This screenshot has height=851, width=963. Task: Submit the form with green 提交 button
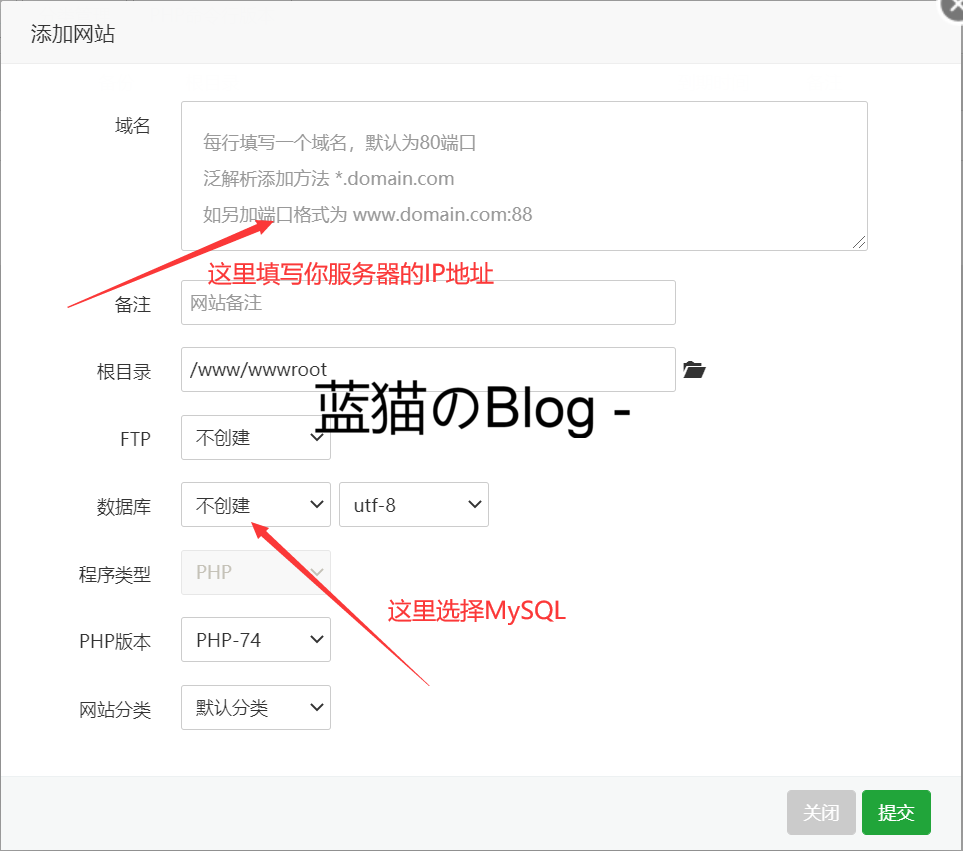tap(896, 812)
